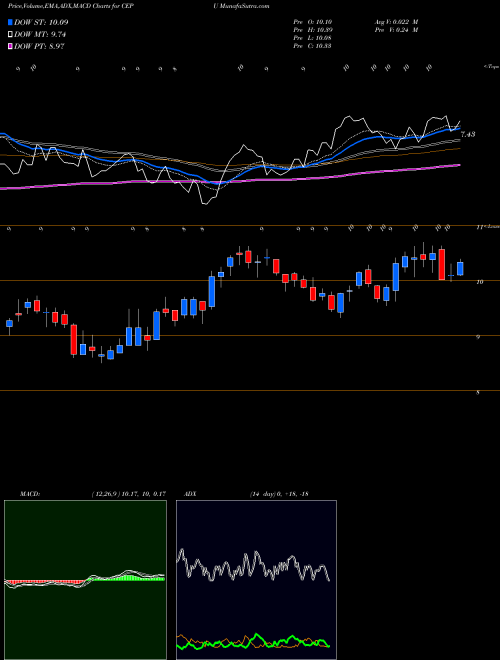Click the 'U ManafaSutra.com' text
The width and height of the screenshot is (500, 660).
point(242,6)
